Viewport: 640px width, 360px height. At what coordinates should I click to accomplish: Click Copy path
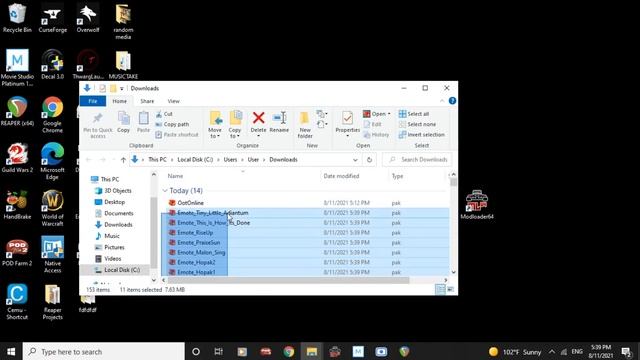172,124
